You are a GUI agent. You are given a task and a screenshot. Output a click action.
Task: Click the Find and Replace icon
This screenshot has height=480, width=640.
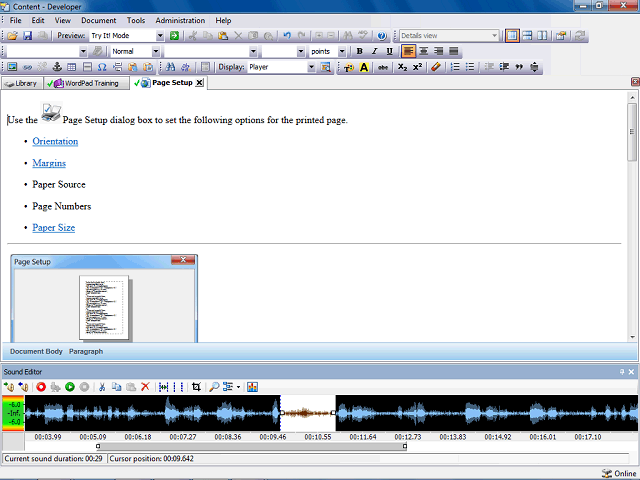click(186, 67)
